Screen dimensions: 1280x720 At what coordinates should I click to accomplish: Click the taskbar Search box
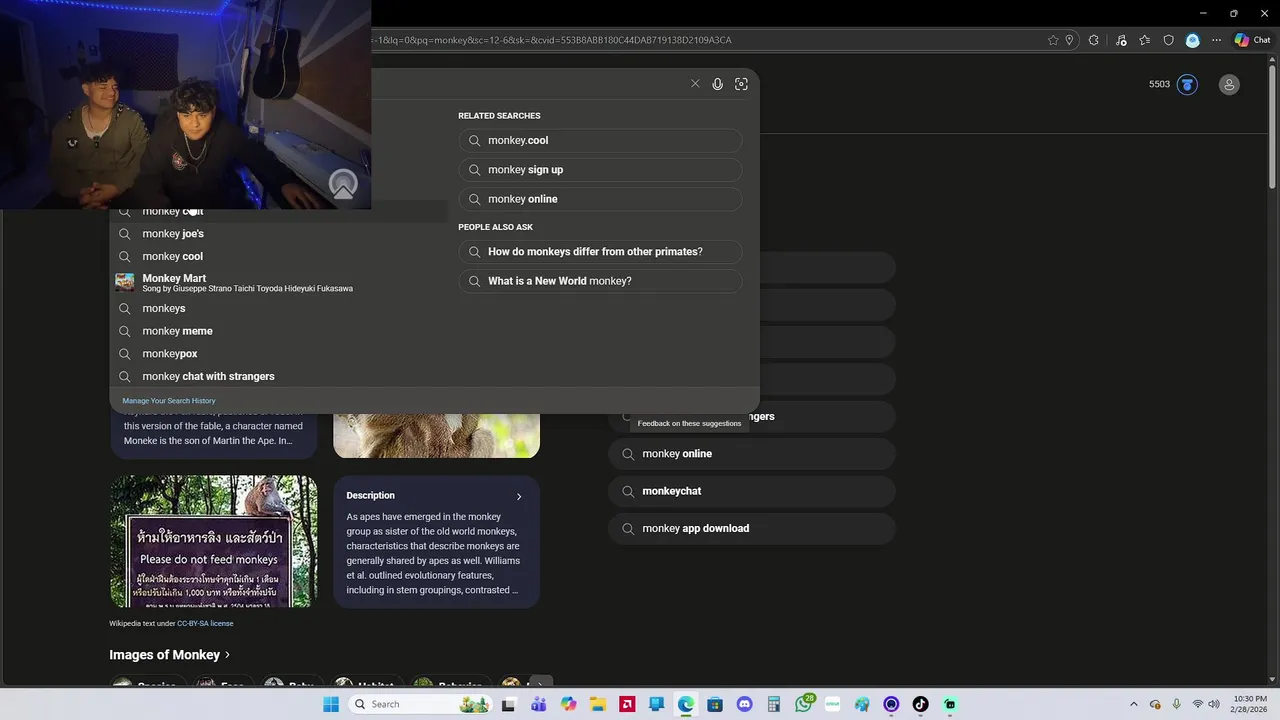point(420,704)
